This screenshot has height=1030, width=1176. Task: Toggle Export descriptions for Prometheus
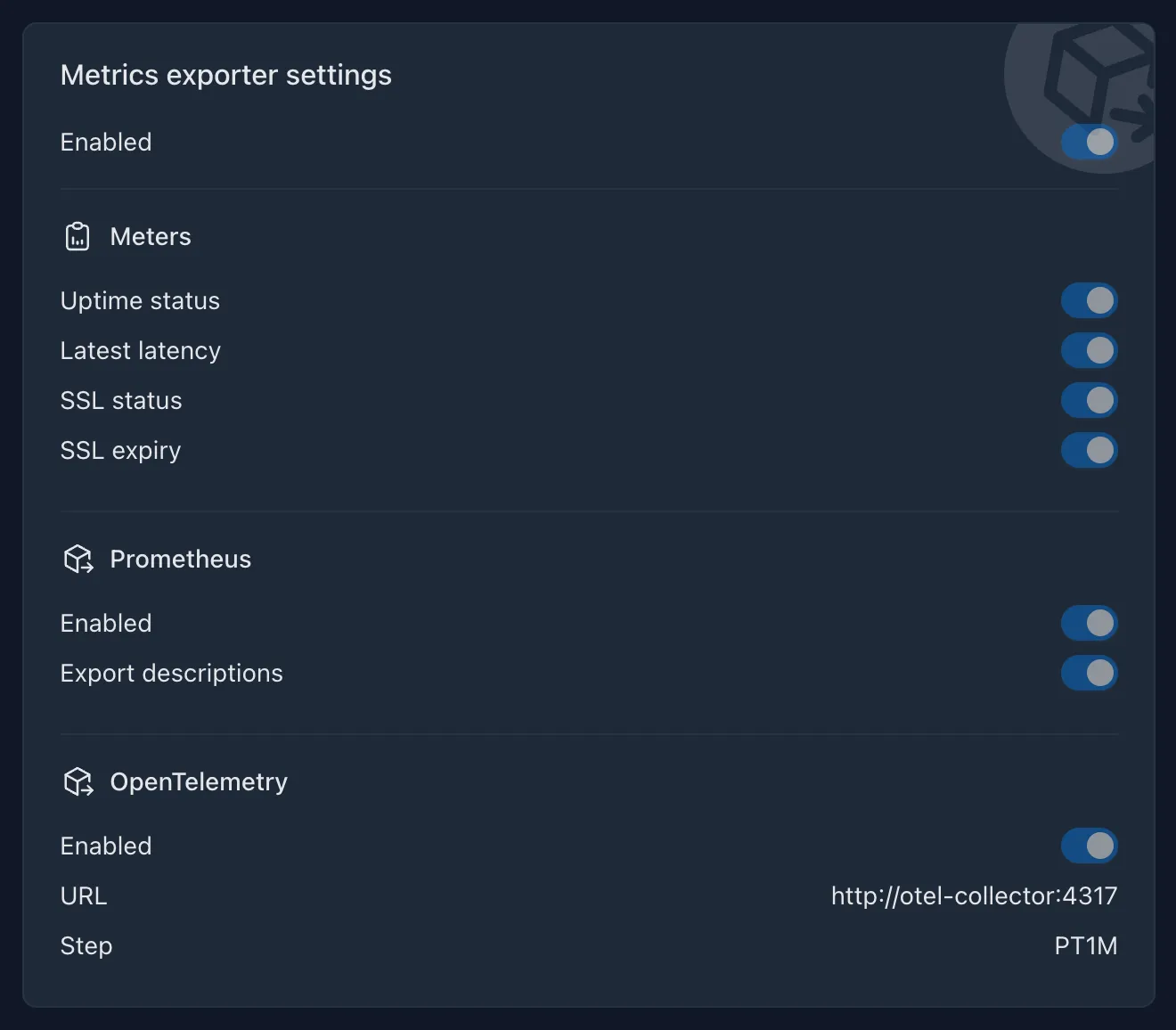[1089, 673]
